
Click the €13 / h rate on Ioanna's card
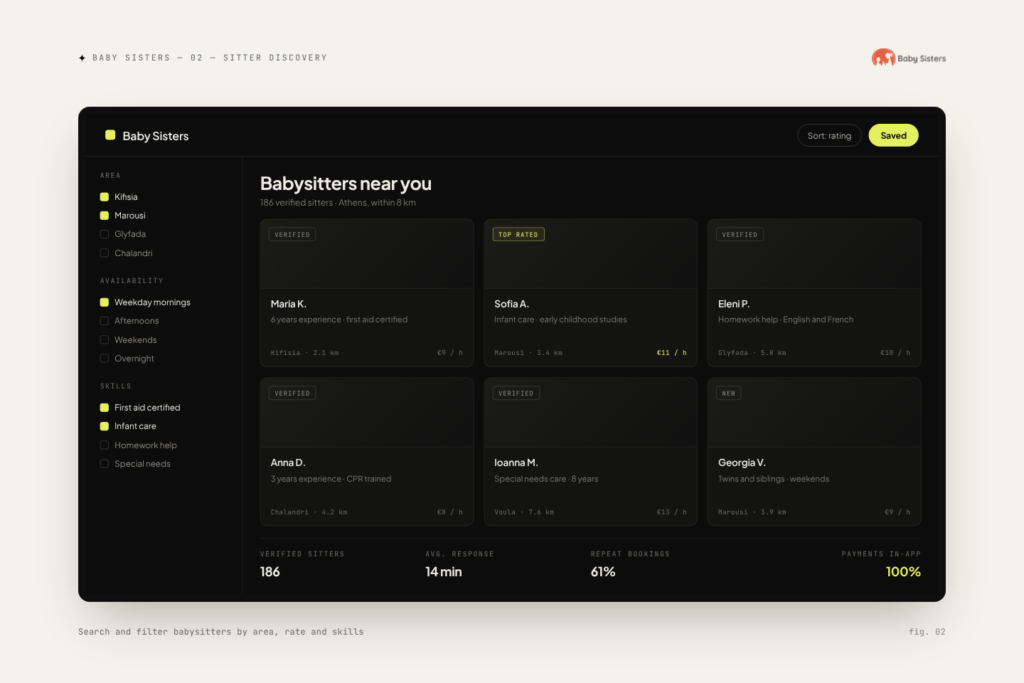[671, 512]
